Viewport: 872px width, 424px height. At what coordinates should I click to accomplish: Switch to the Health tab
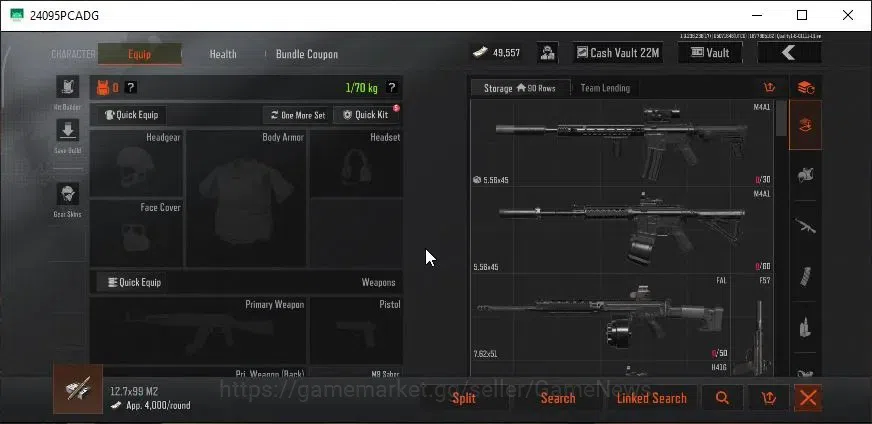coord(223,54)
